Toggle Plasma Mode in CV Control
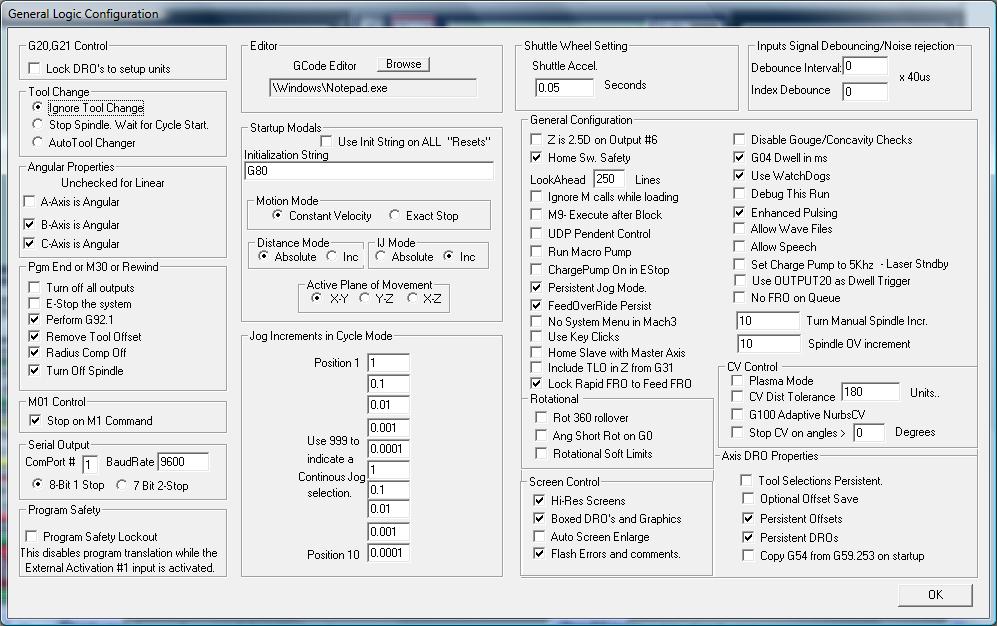Viewport: 997px width, 626px height. (x=738, y=381)
